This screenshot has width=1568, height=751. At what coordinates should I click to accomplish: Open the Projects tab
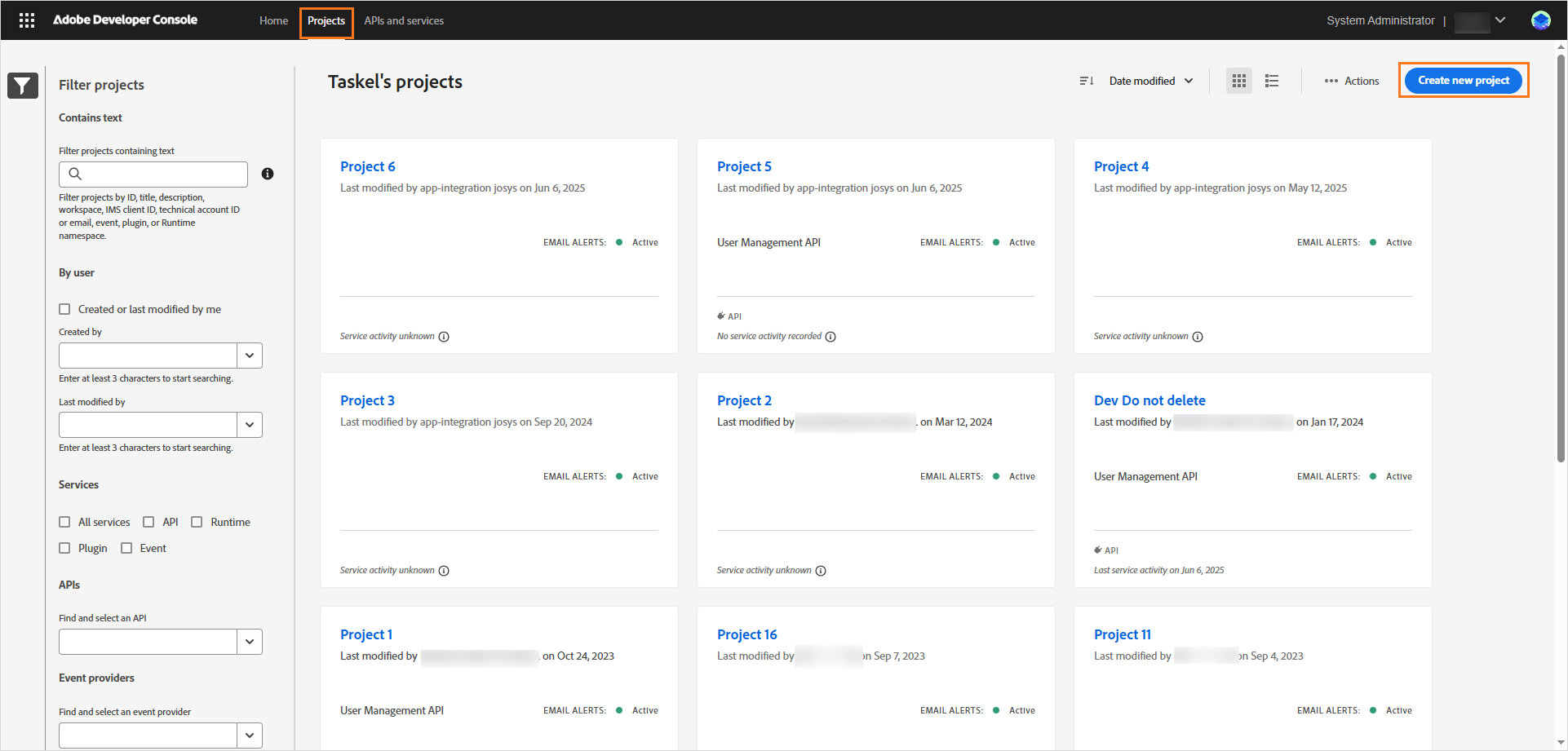[x=326, y=20]
